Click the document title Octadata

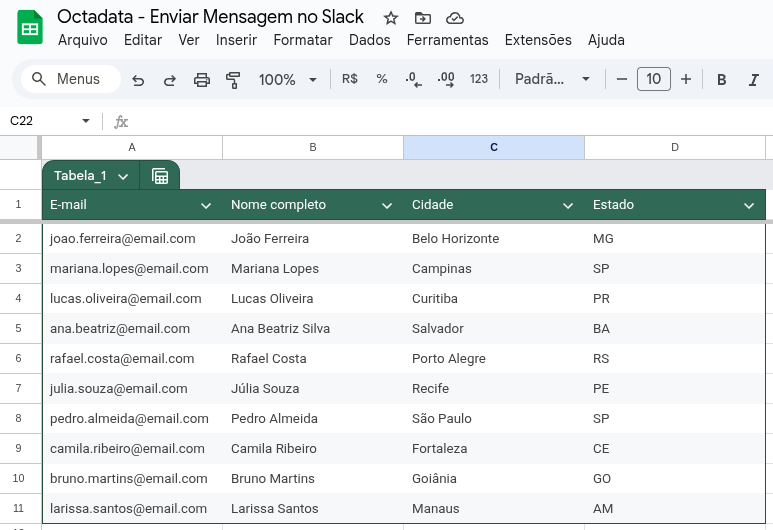(211, 17)
